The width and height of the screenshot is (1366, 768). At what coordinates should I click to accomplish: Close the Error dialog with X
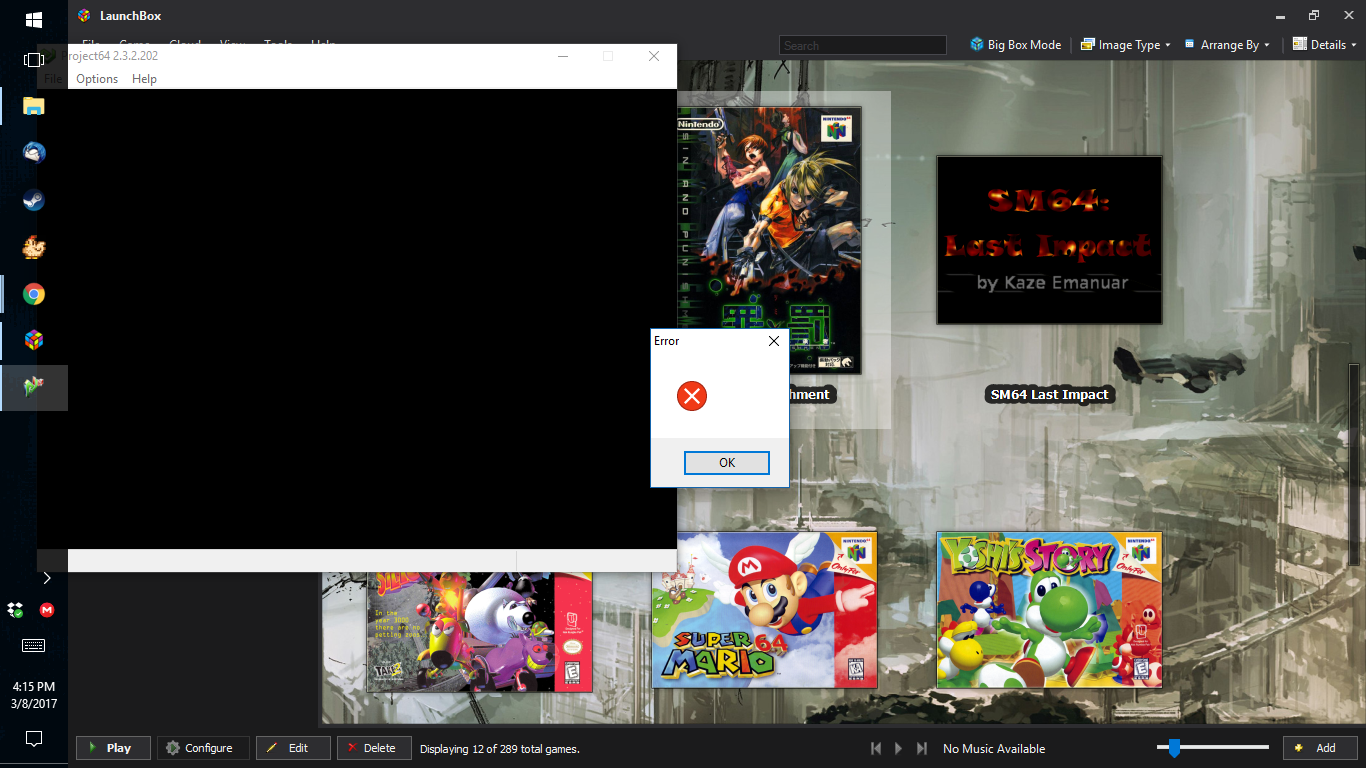click(x=773, y=341)
